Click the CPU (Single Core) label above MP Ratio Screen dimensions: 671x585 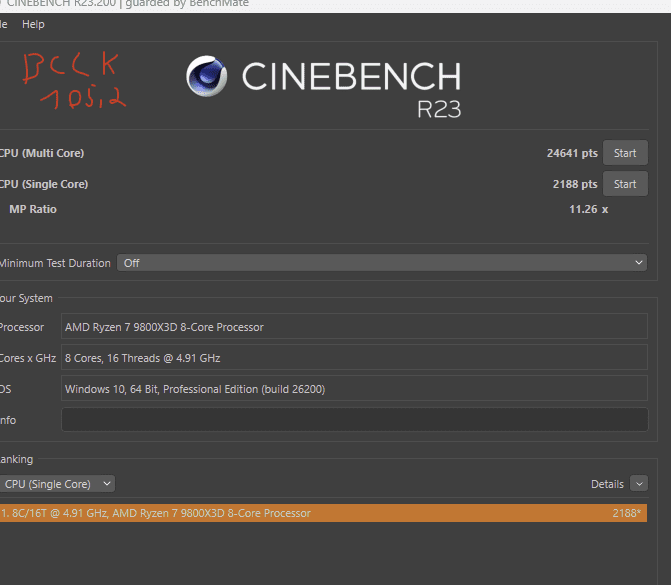[x=44, y=184]
